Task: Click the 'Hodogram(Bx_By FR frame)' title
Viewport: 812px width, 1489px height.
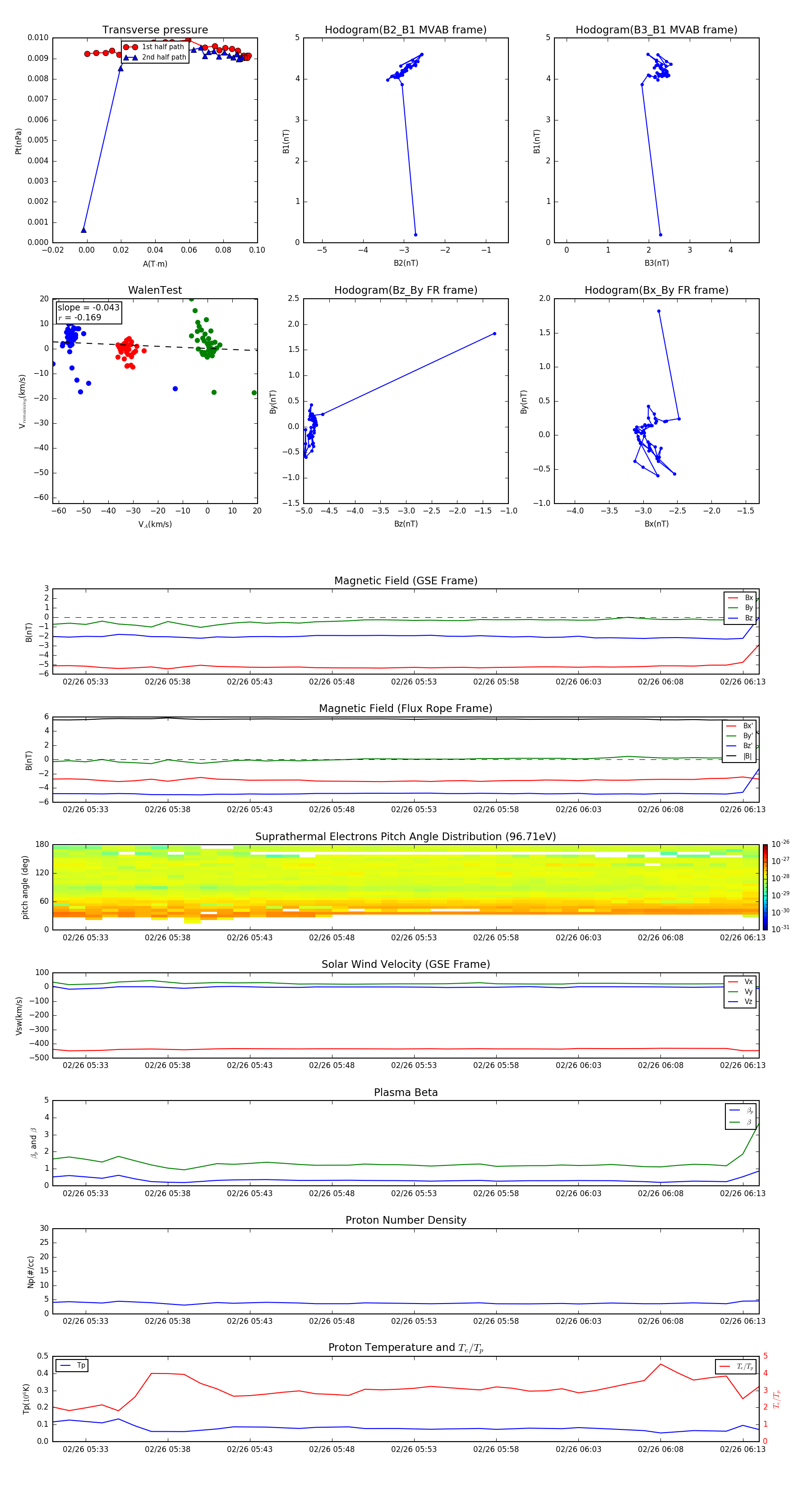Action: click(x=656, y=290)
